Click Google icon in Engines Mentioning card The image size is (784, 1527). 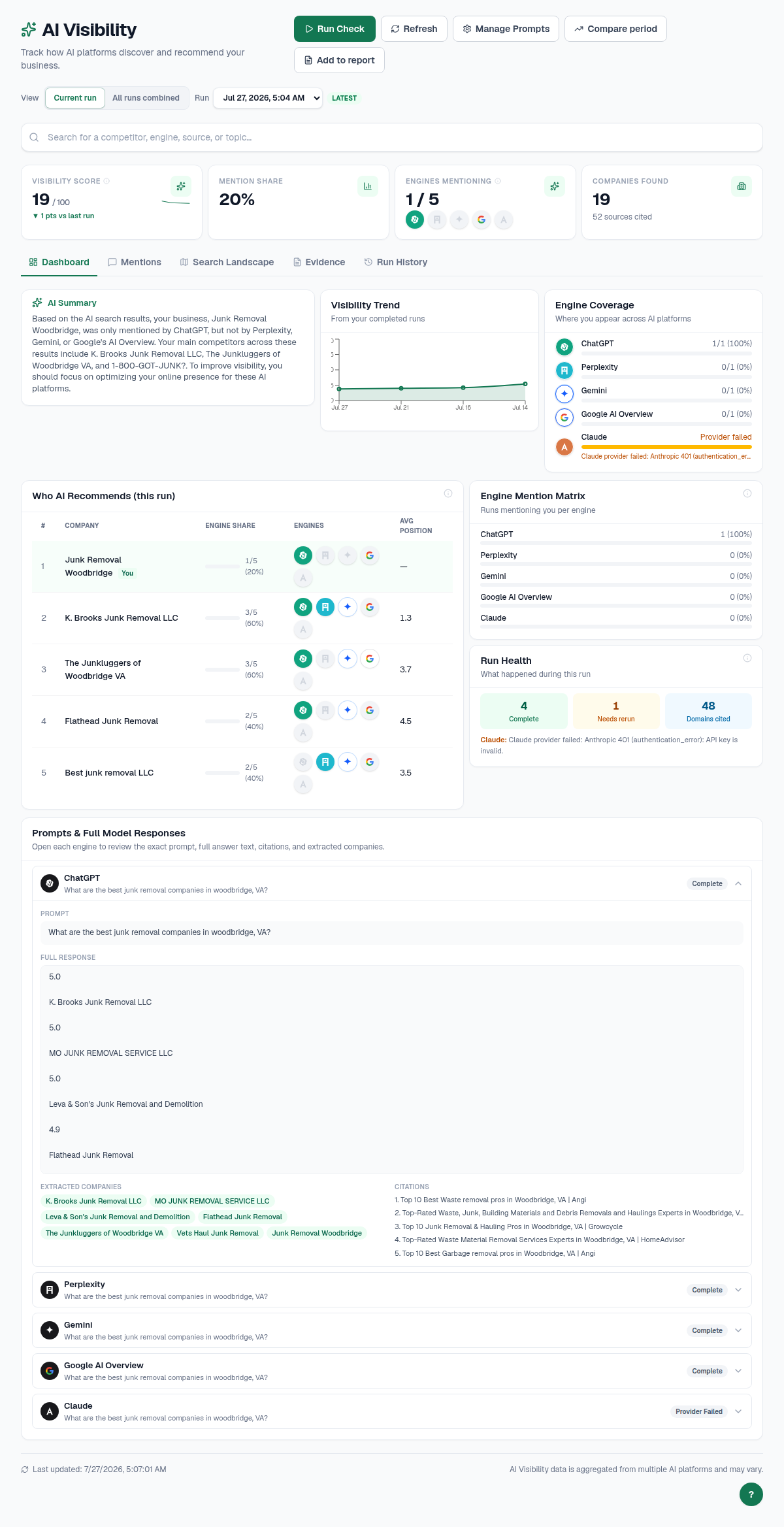[x=482, y=220]
